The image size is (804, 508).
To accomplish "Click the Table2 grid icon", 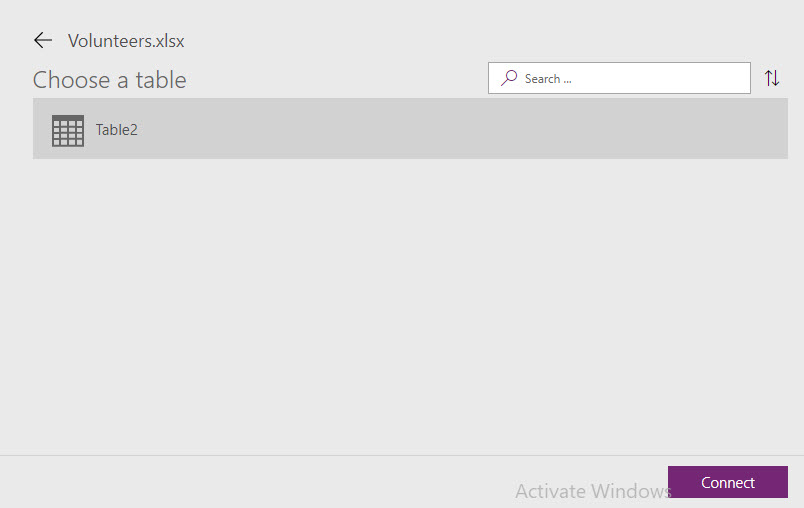I will click(x=68, y=130).
